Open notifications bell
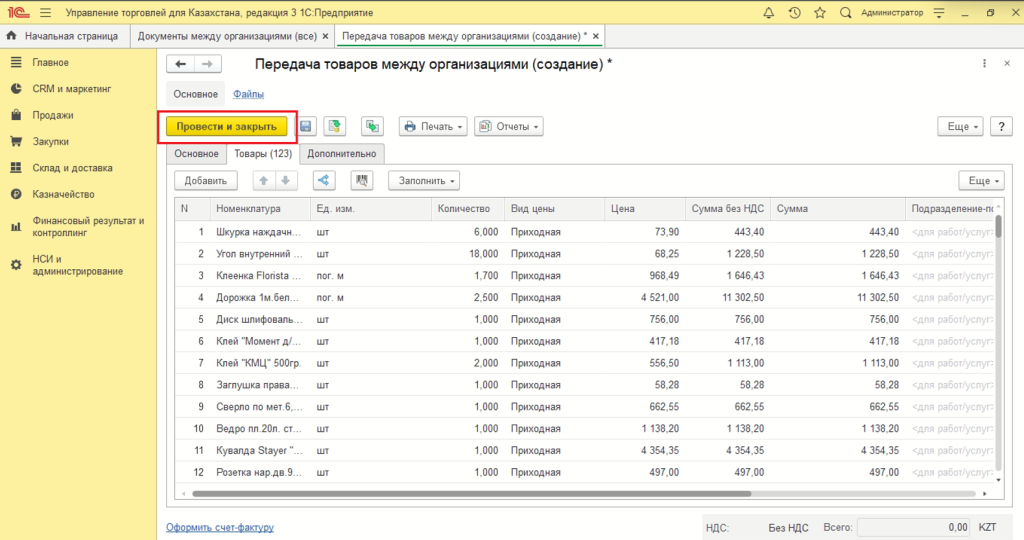 [769, 12]
